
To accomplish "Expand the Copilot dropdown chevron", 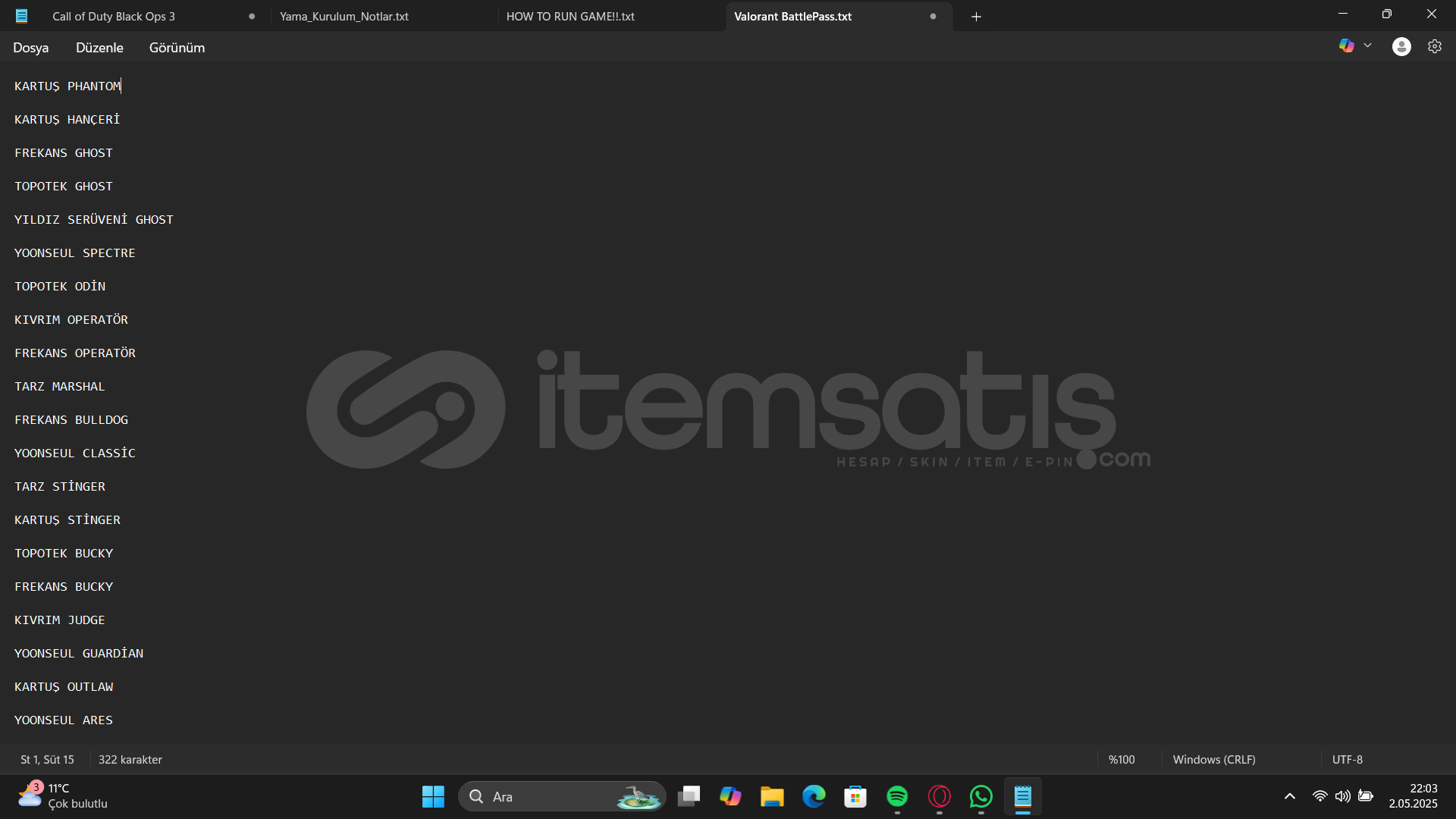I will (1367, 46).
